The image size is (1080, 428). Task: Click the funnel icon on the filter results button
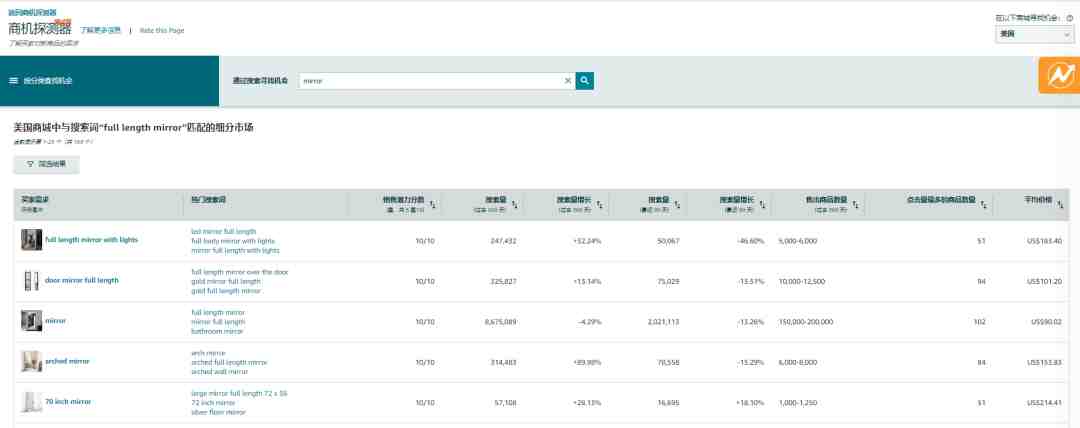30,165
